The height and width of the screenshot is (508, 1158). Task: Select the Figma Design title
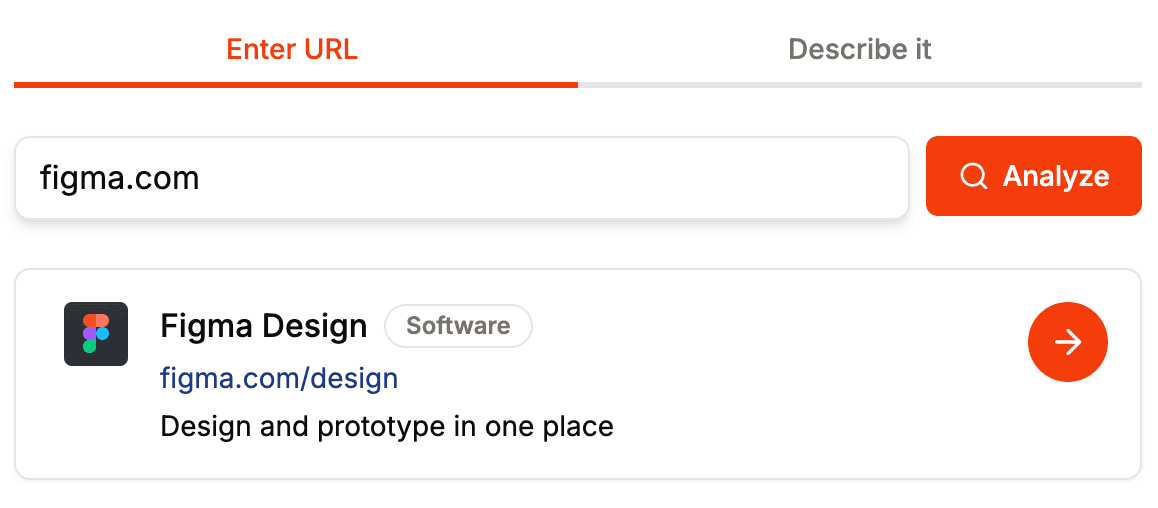264,326
